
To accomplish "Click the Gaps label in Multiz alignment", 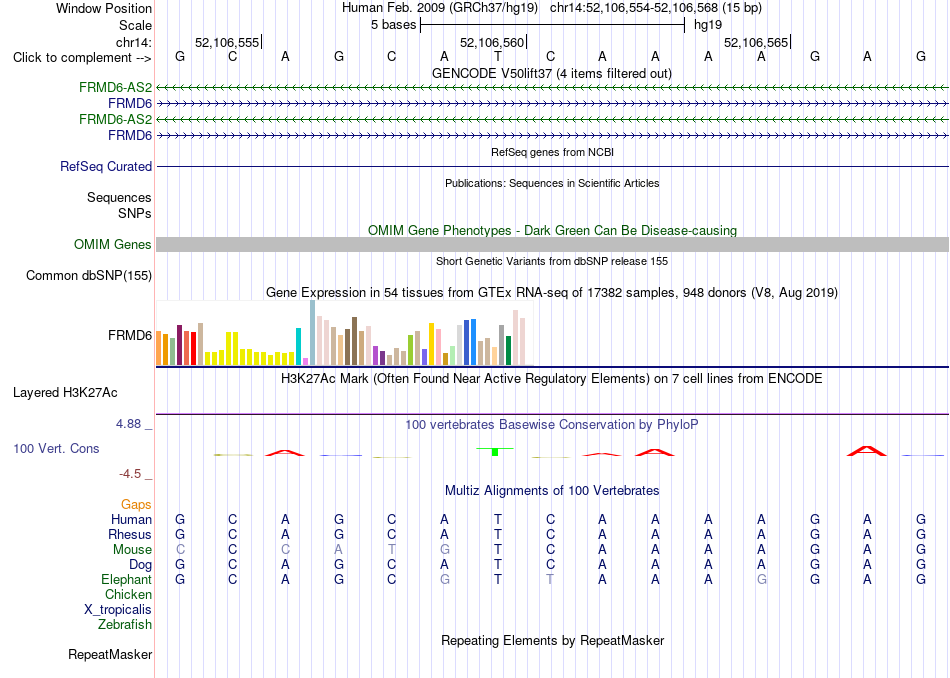I will click(x=136, y=504).
